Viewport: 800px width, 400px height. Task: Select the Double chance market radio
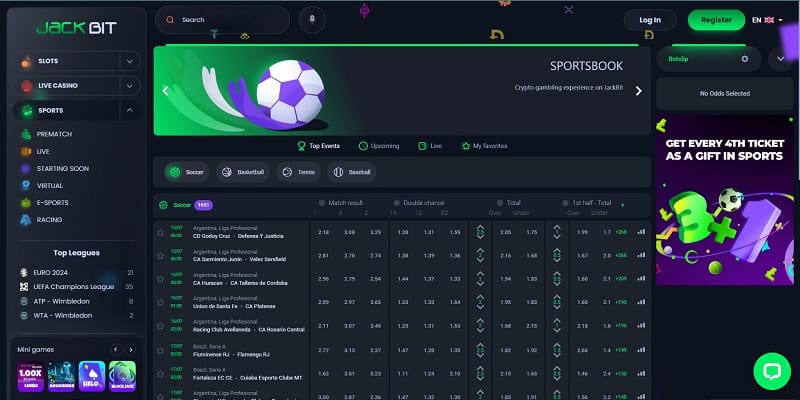tap(396, 203)
